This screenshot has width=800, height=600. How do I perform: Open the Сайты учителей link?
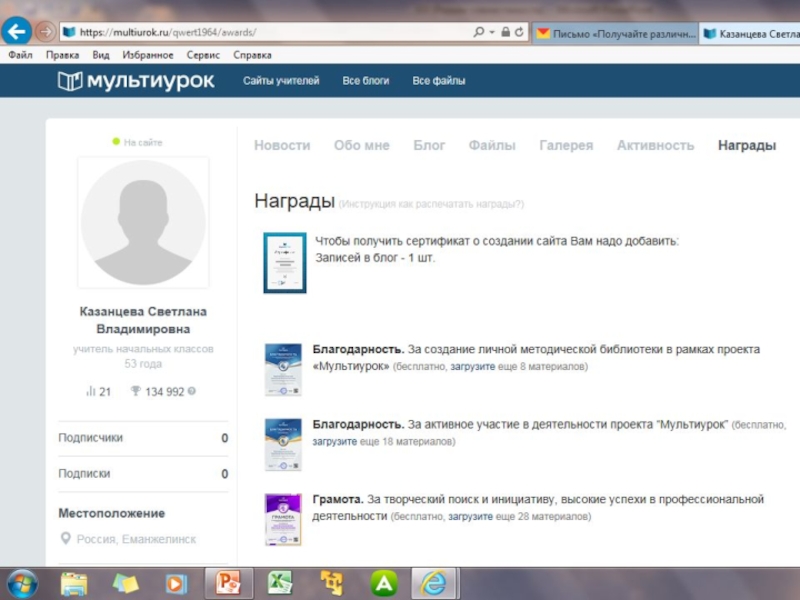point(281,81)
